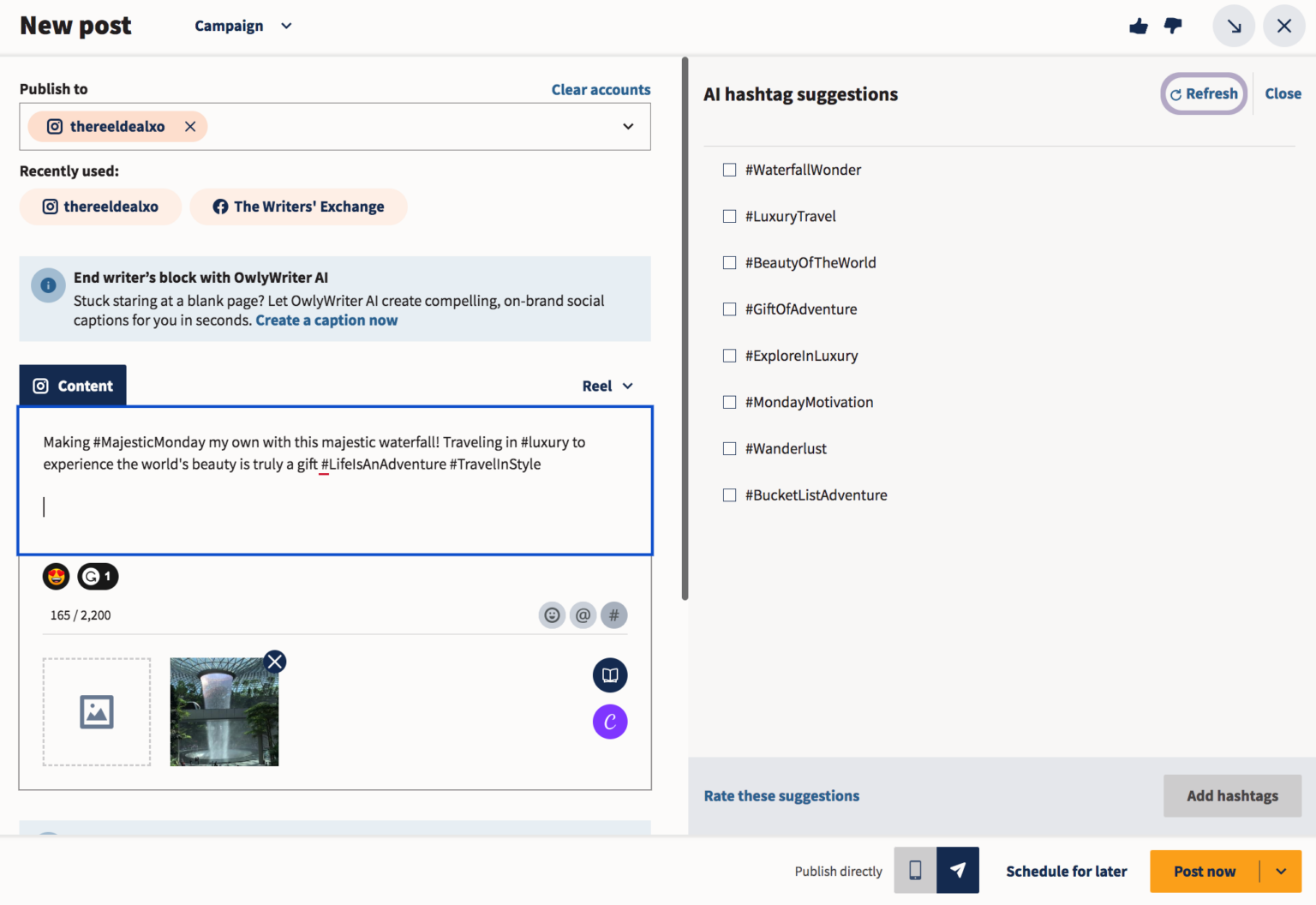1316x905 pixels.
Task: Open the purple Canva icon
Action: pos(610,722)
